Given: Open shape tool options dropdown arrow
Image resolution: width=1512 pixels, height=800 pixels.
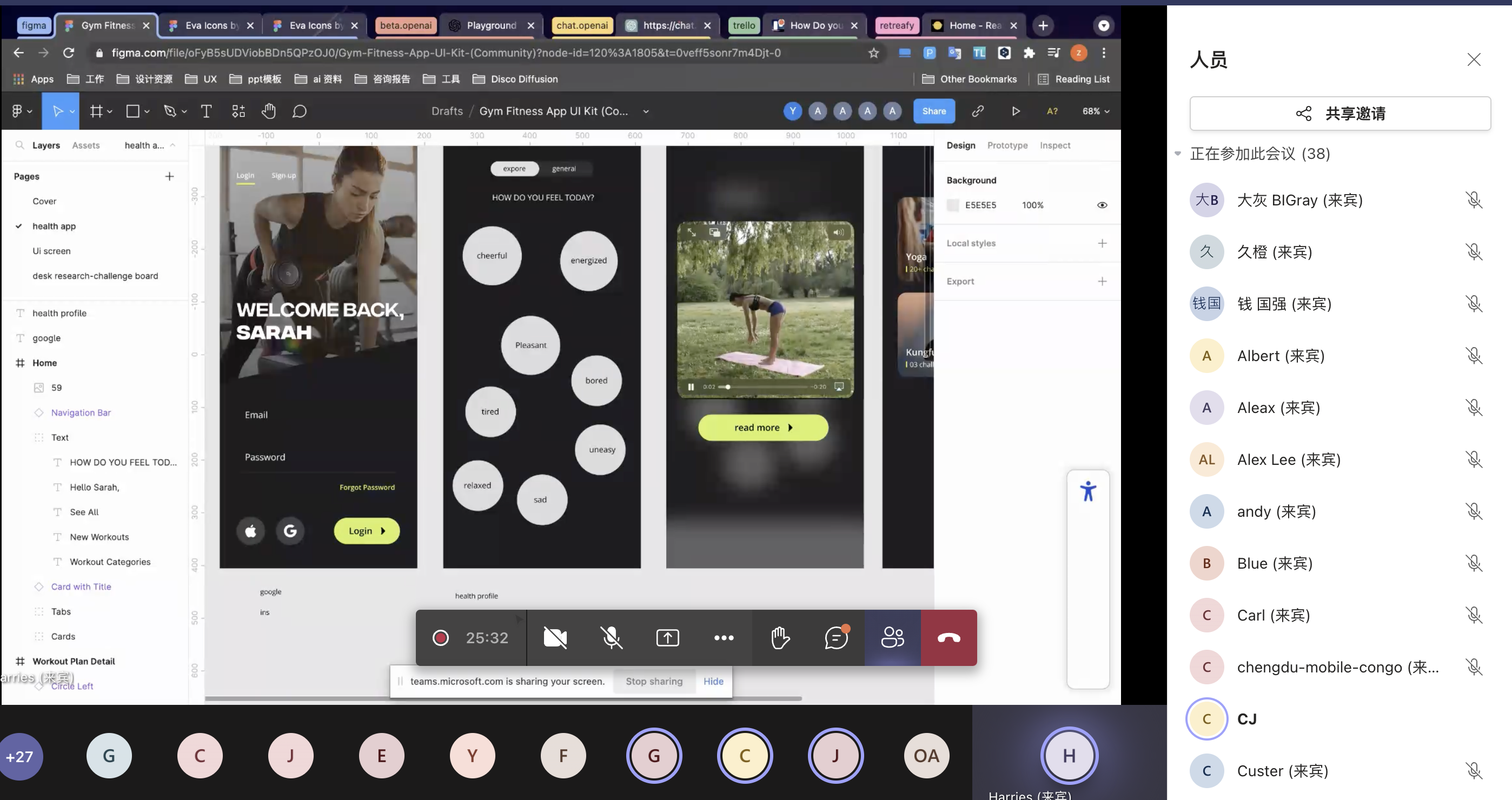Looking at the screenshot, I should (x=147, y=111).
